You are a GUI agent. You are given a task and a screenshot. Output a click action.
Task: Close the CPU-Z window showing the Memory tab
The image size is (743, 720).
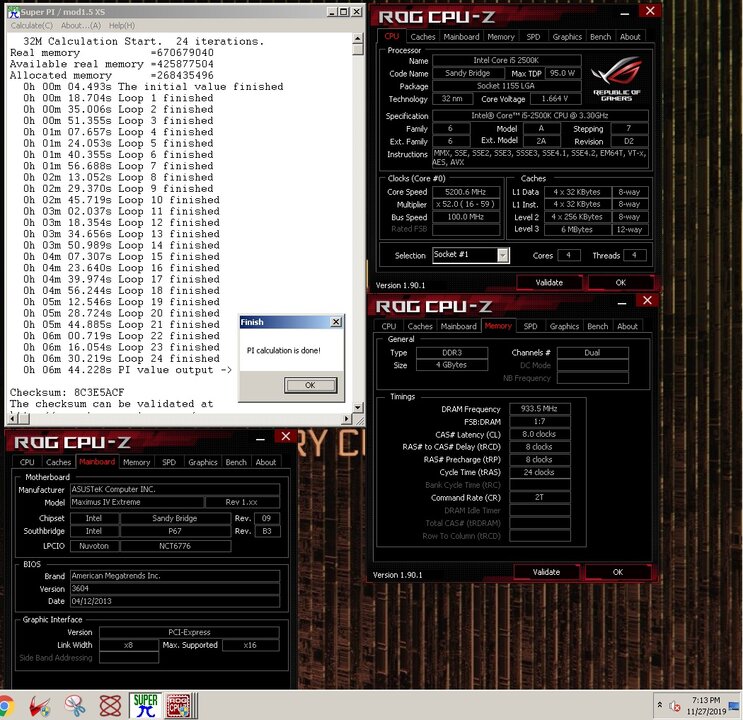[x=647, y=301]
